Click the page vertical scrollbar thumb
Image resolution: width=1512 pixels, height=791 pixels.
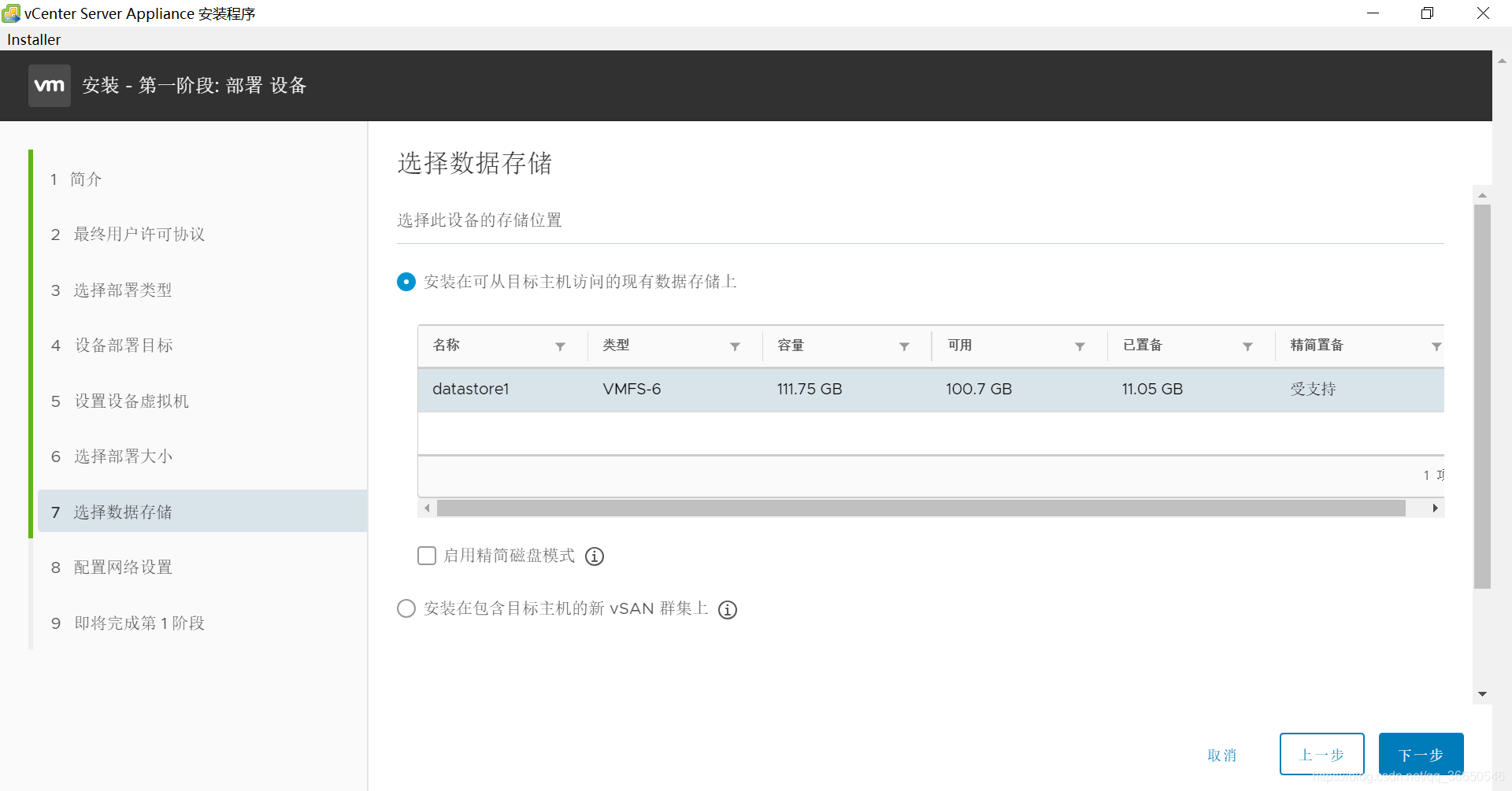(1483, 397)
